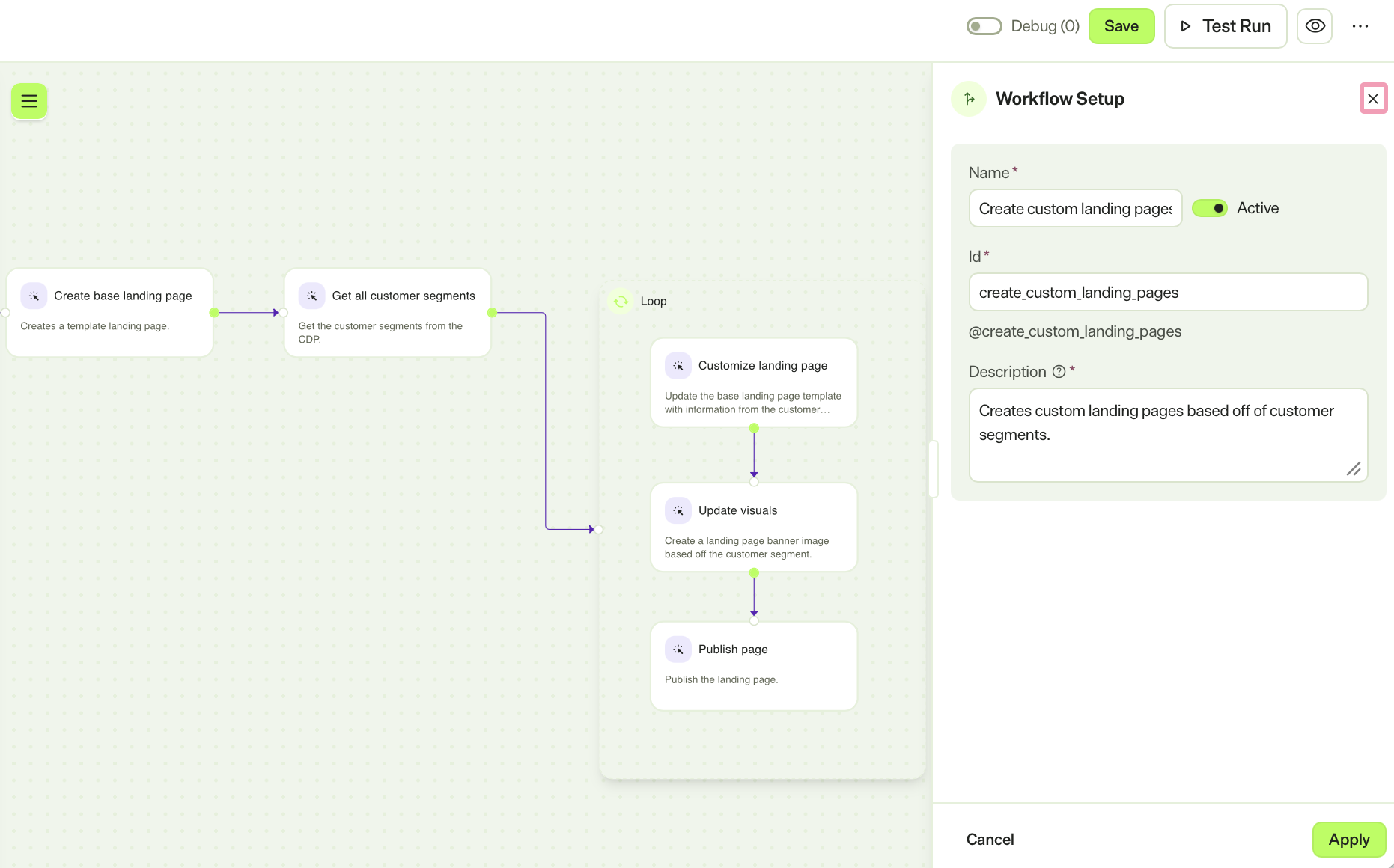The image size is (1394, 868).
Task: Click the Customize landing page icon
Action: [x=678, y=366]
